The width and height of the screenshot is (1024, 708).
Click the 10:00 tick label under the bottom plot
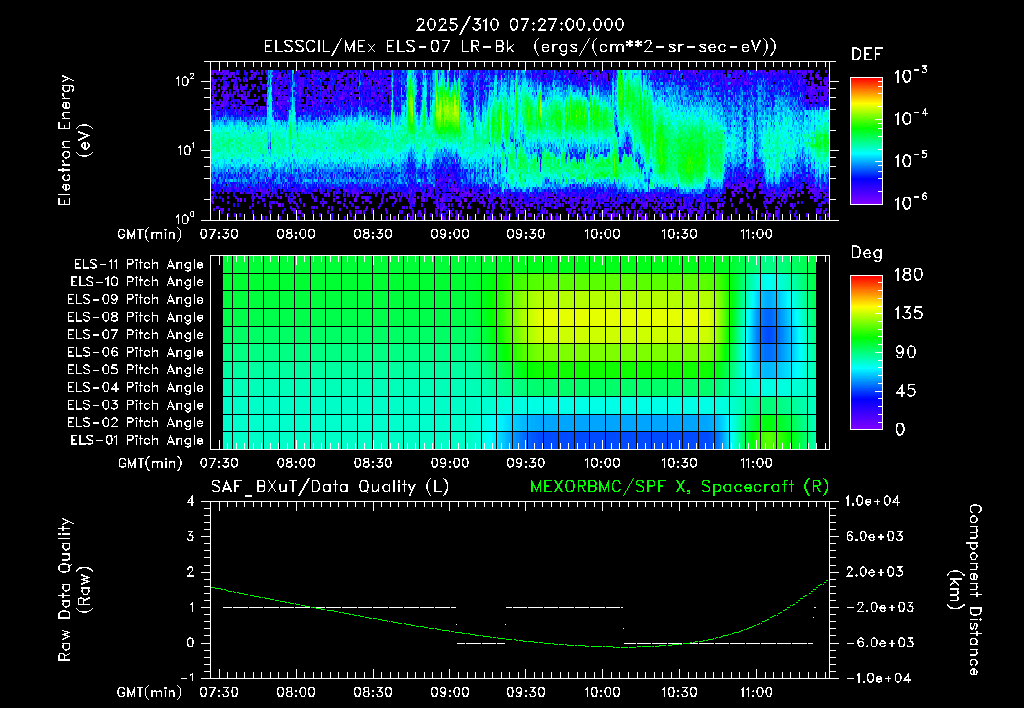pyautogui.click(x=602, y=692)
